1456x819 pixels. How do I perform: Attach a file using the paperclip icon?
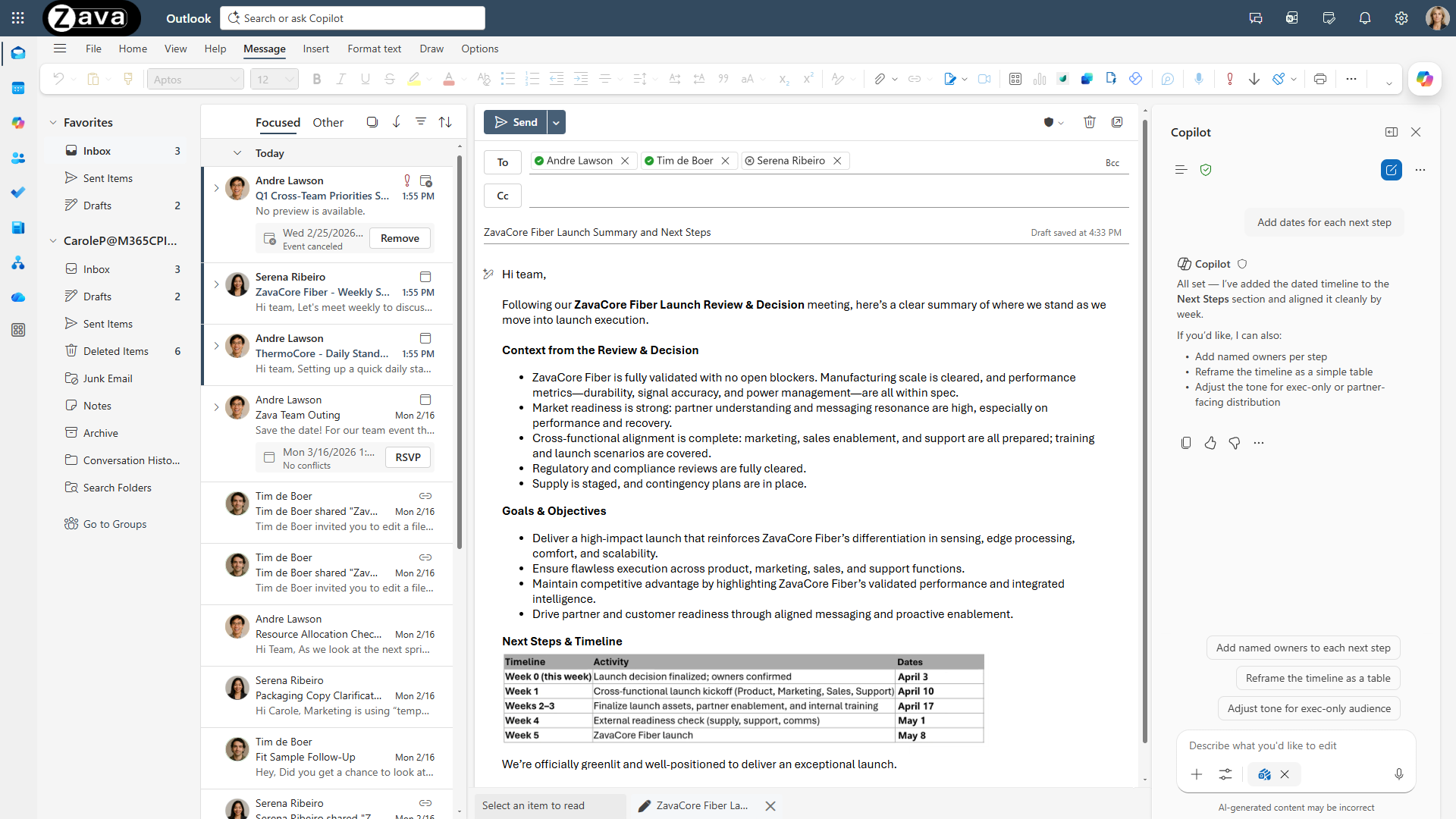point(881,78)
